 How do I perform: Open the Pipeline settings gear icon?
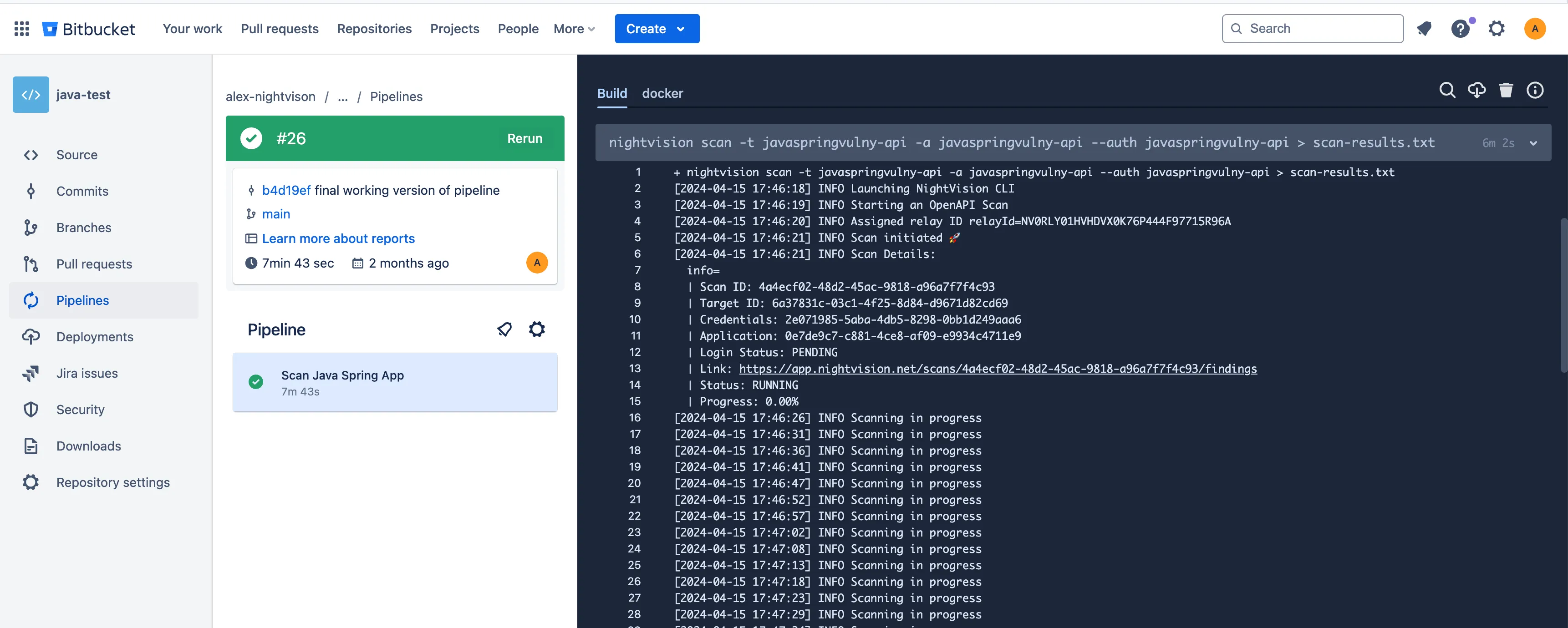coord(537,330)
